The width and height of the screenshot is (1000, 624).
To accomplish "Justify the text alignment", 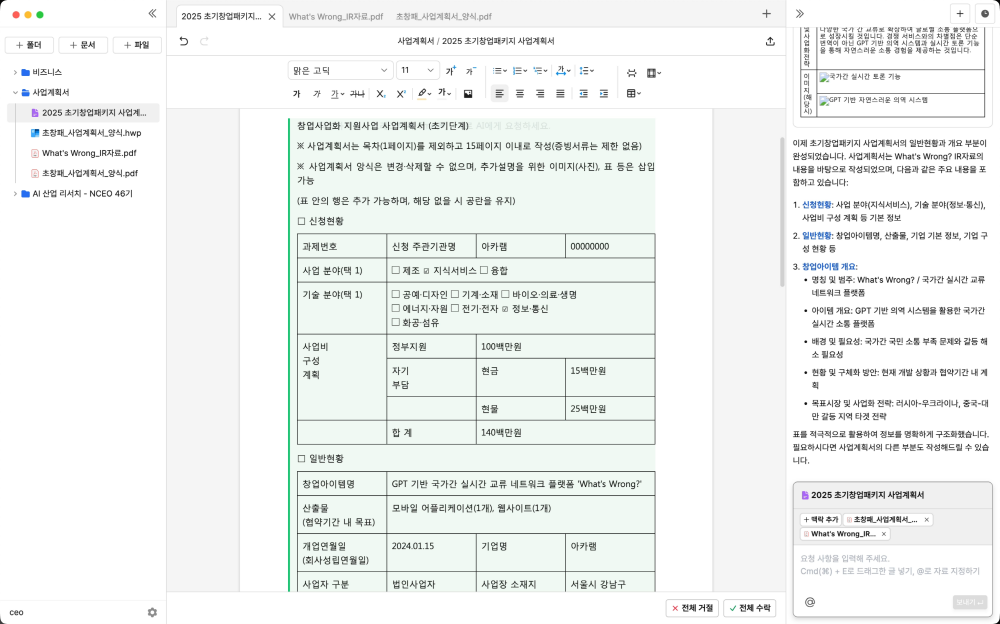I will pos(560,94).
